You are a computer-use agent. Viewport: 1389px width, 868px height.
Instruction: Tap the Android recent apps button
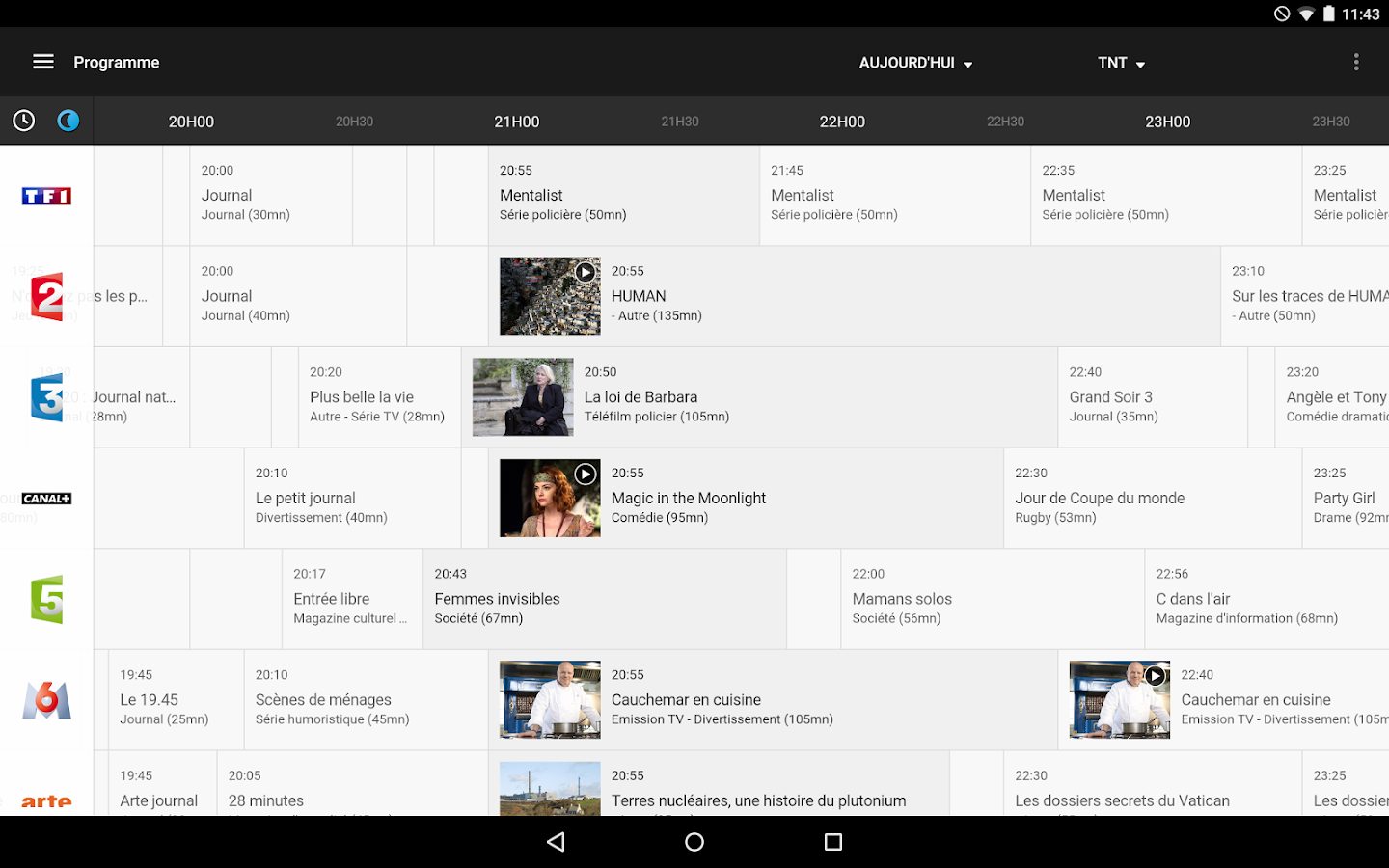point(833,842)
